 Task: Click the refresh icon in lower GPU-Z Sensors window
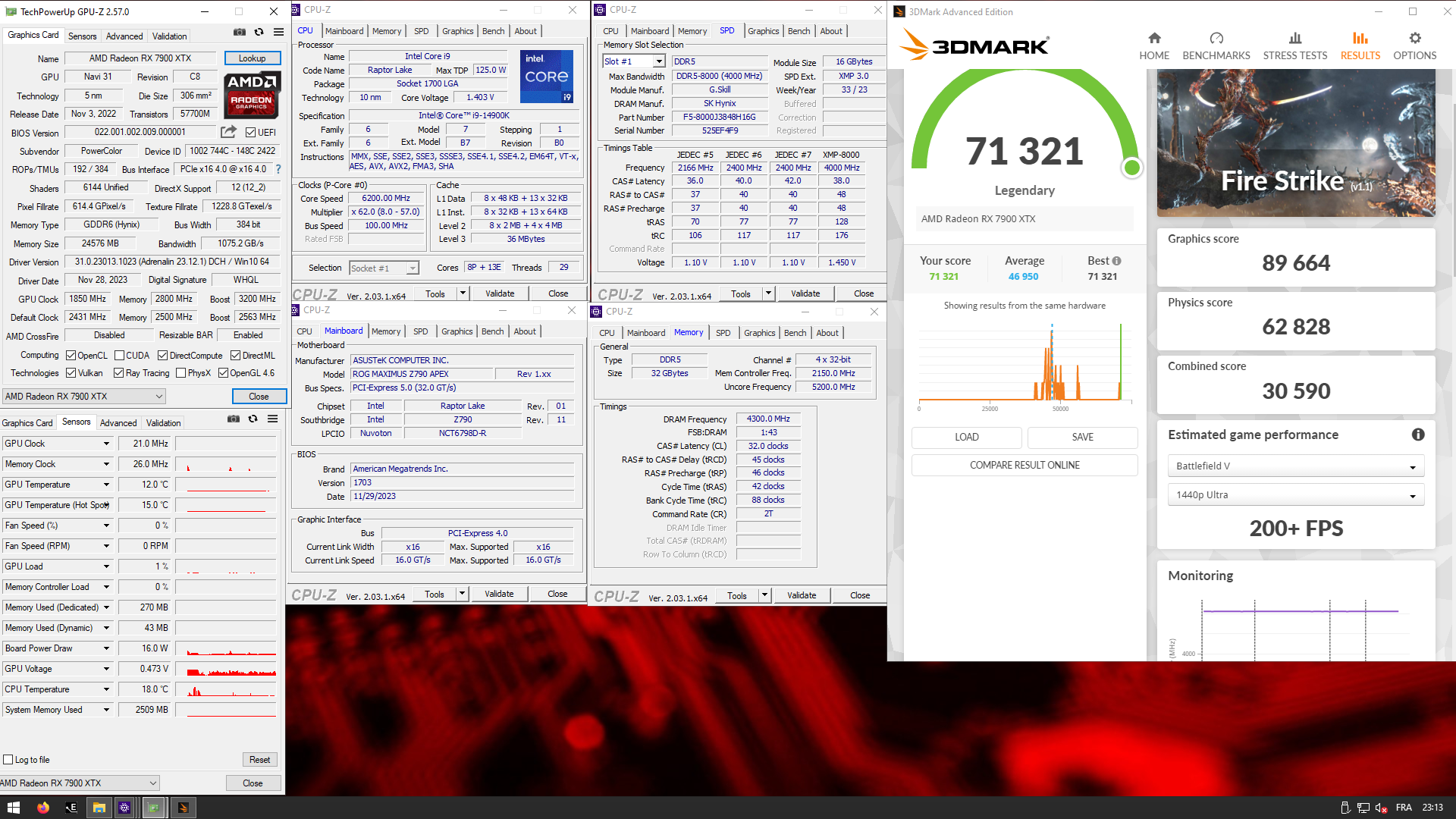coord(253,419)
